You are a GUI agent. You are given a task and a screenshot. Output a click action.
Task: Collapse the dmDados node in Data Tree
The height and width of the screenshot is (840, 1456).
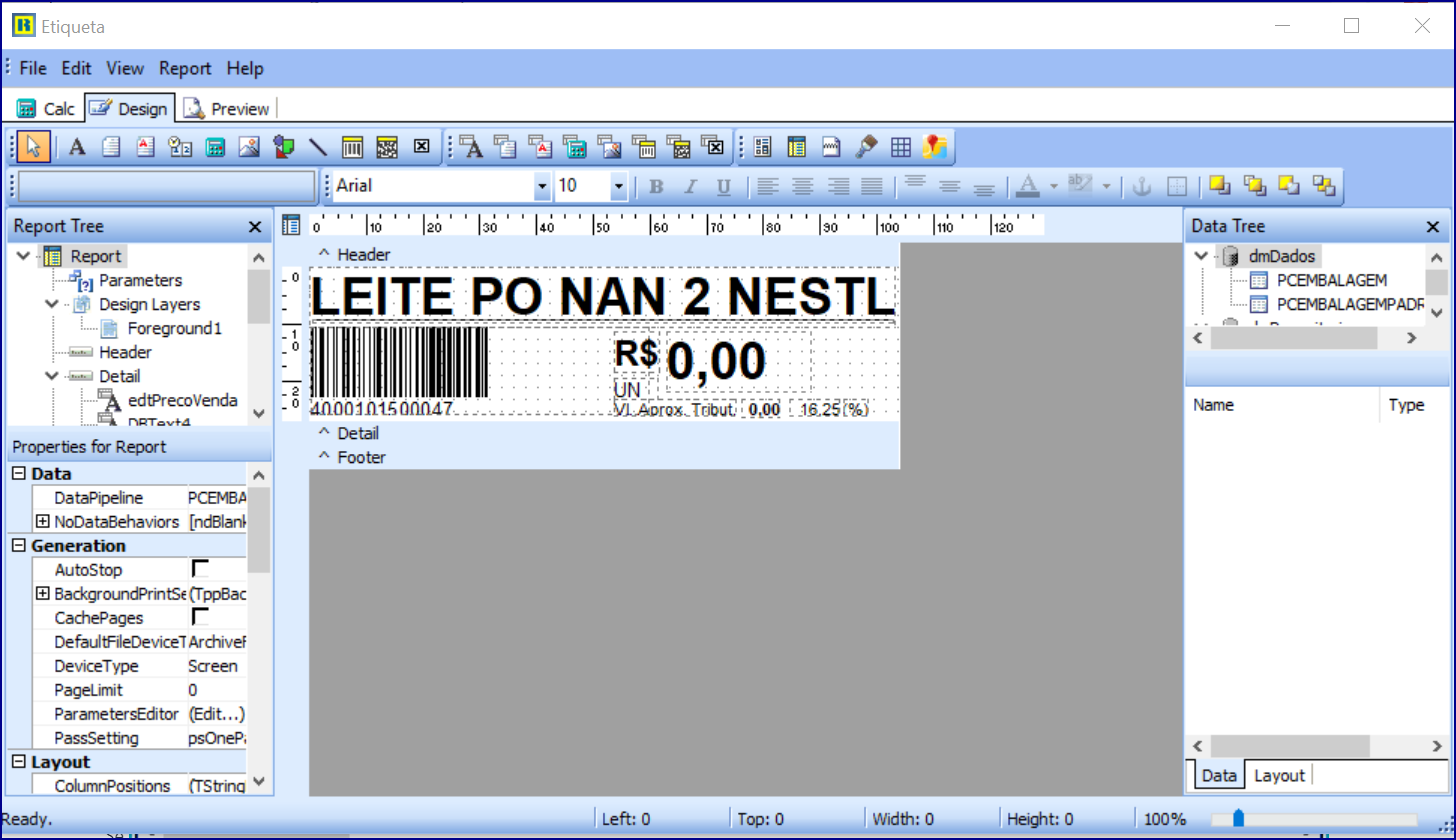pos(1202,256)
